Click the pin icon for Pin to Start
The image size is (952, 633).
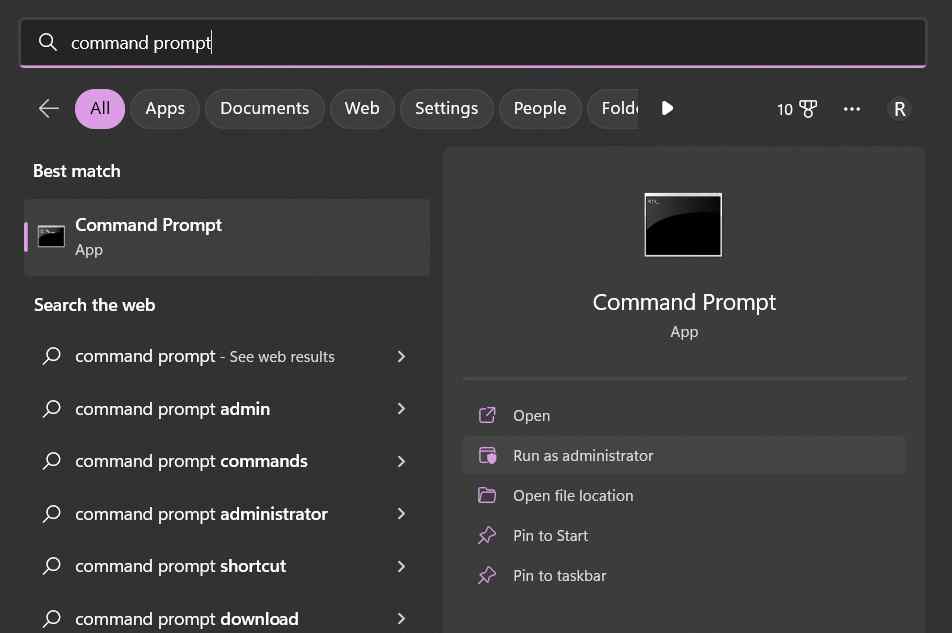pyautogui.click(x=487, y=535)
